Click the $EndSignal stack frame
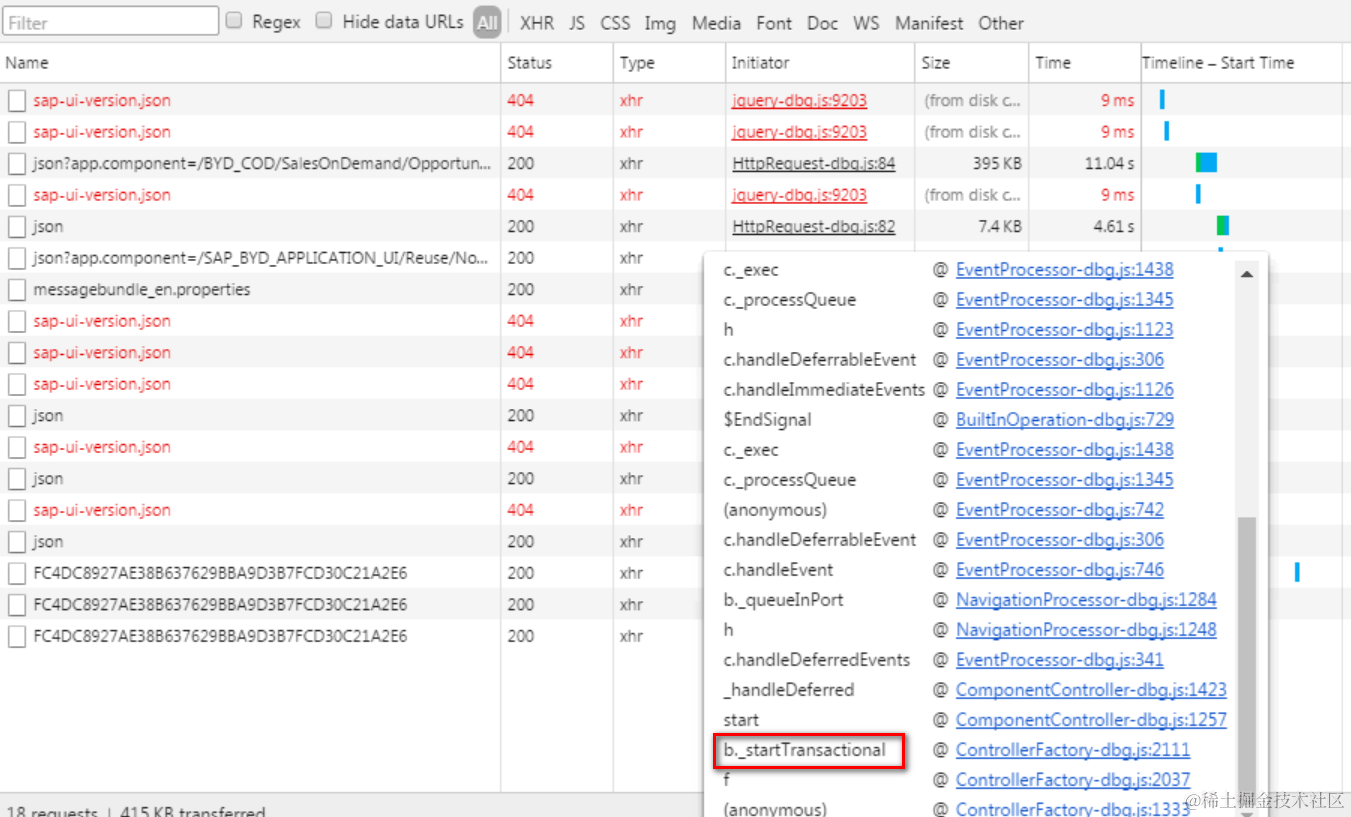Image resolution: width=1351 pixels, height=817 pixels. click(x=767, y=419)
